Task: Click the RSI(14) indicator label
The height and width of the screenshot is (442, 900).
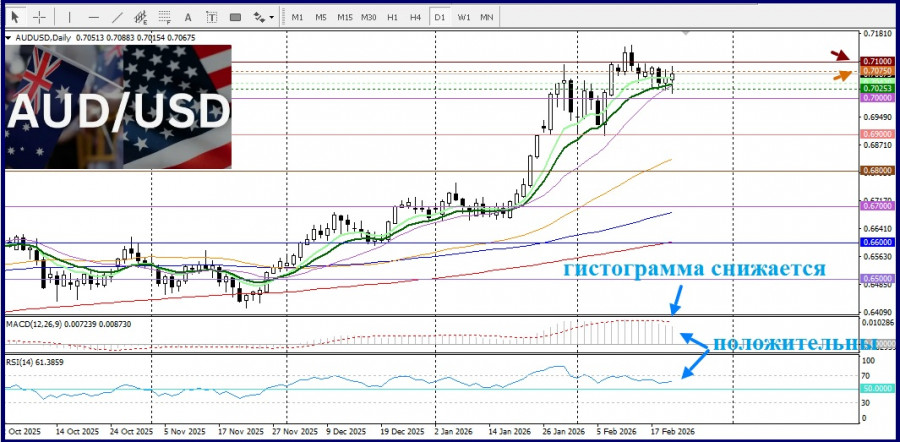Action: coord(35,359)
